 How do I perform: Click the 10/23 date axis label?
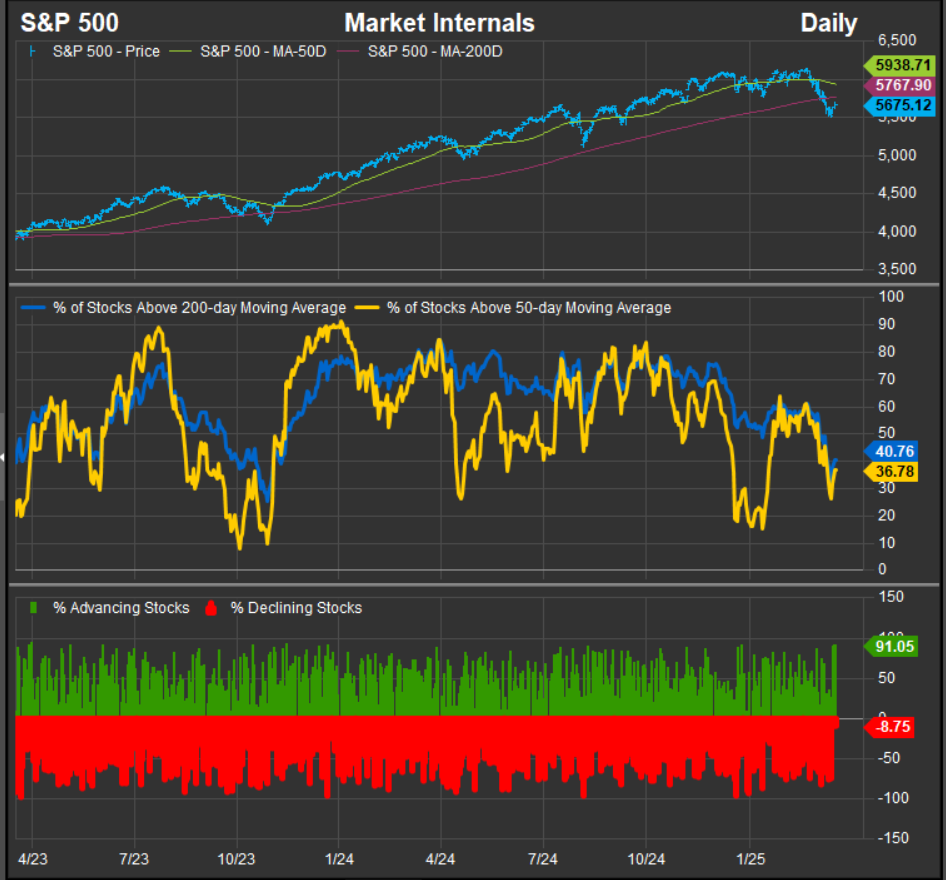coord(236,859)
